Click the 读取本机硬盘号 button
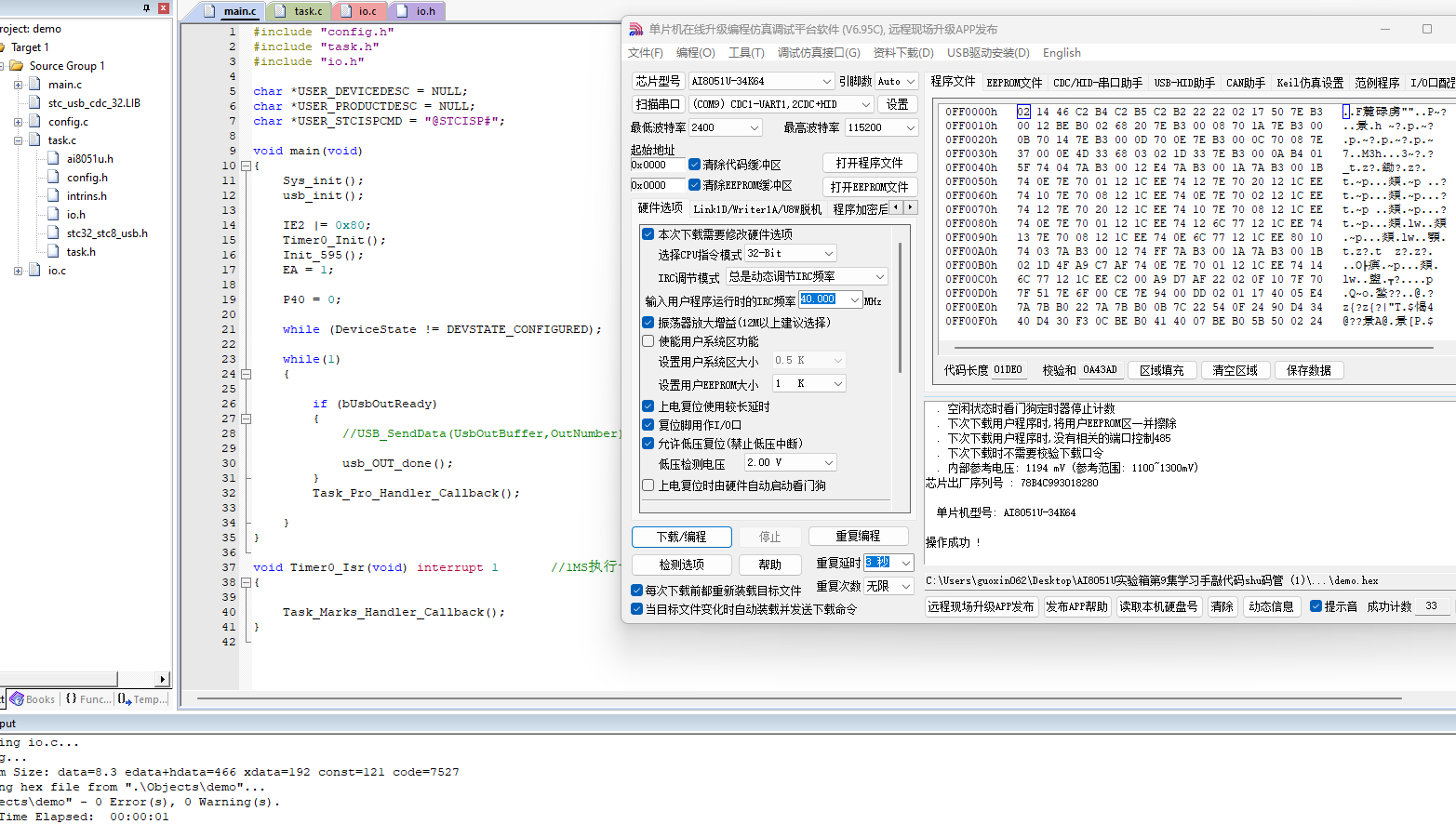Image resolution: width=1456 pixels, height=824 pixels. tap(1158, 606)
